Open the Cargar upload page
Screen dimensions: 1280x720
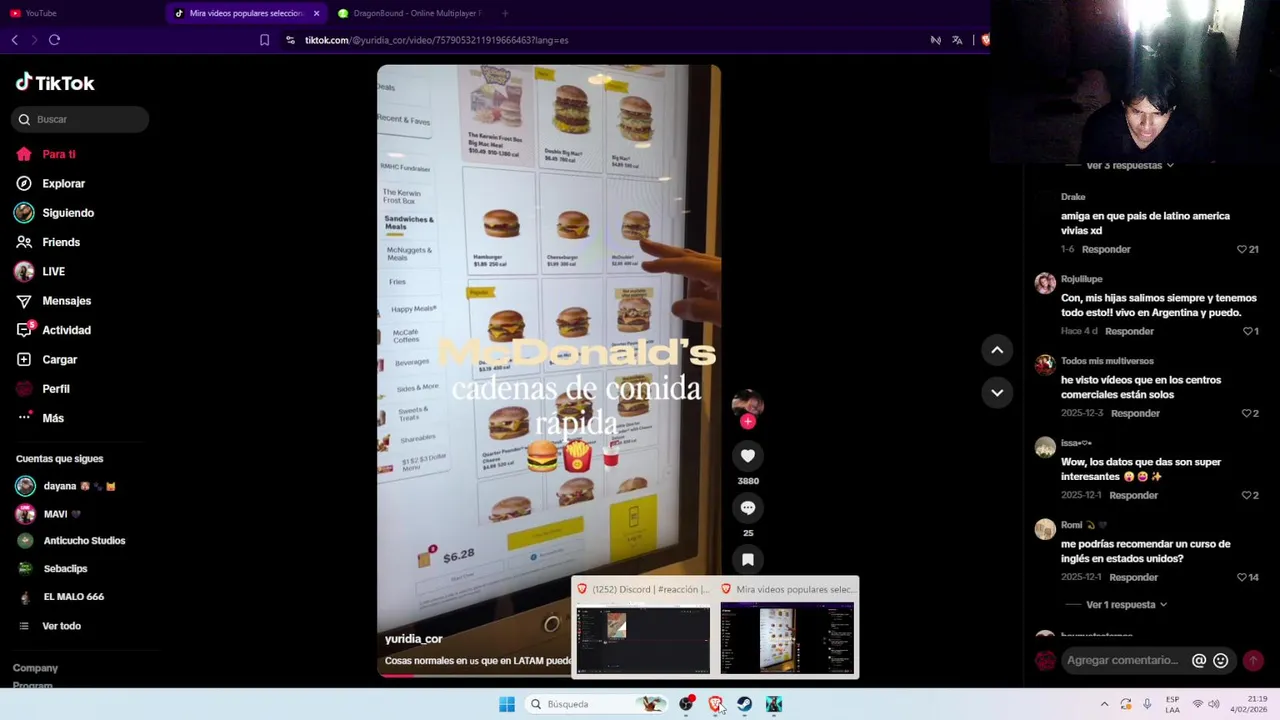point(46,359)
